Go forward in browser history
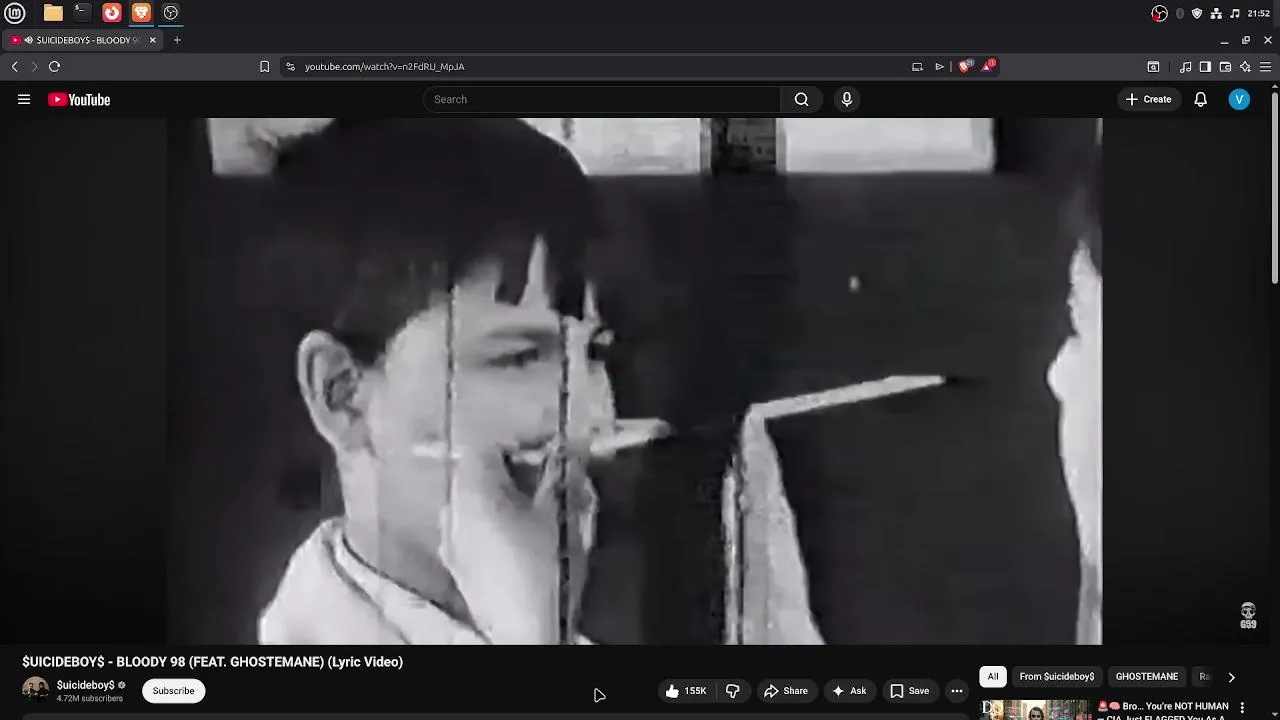 33,66
